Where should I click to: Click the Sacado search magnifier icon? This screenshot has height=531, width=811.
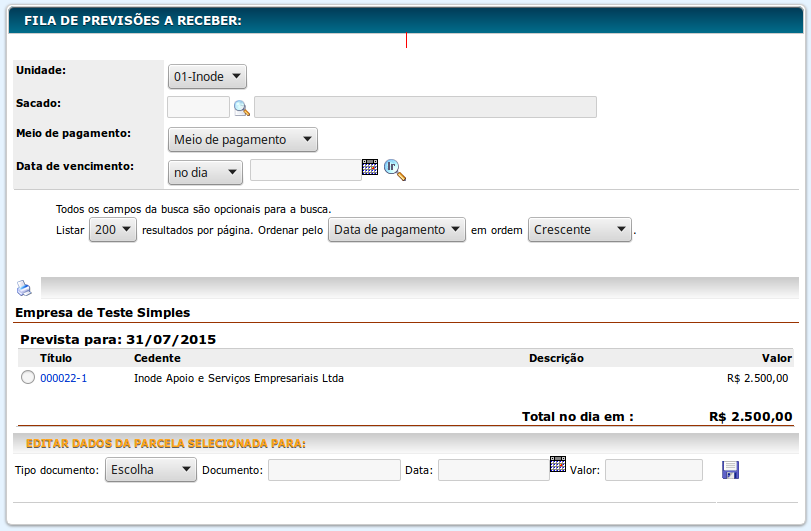pos(241,108)
